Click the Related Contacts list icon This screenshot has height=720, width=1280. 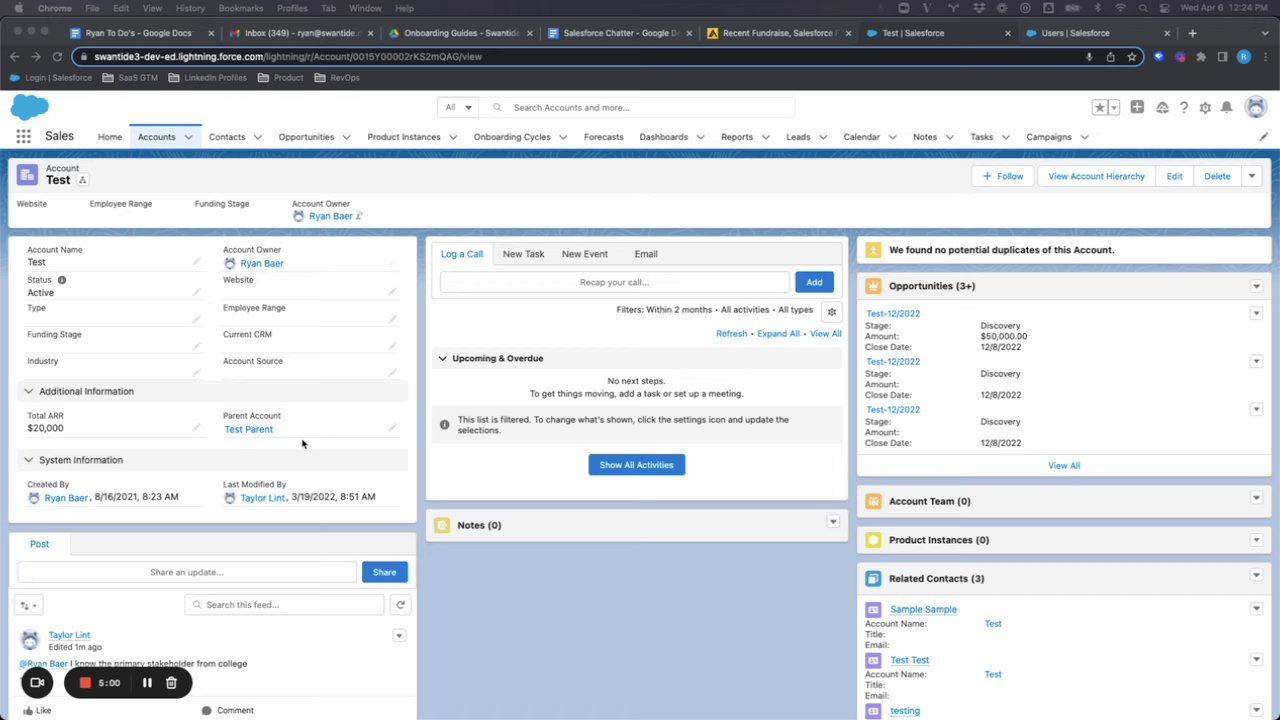(x=873, y=579)
